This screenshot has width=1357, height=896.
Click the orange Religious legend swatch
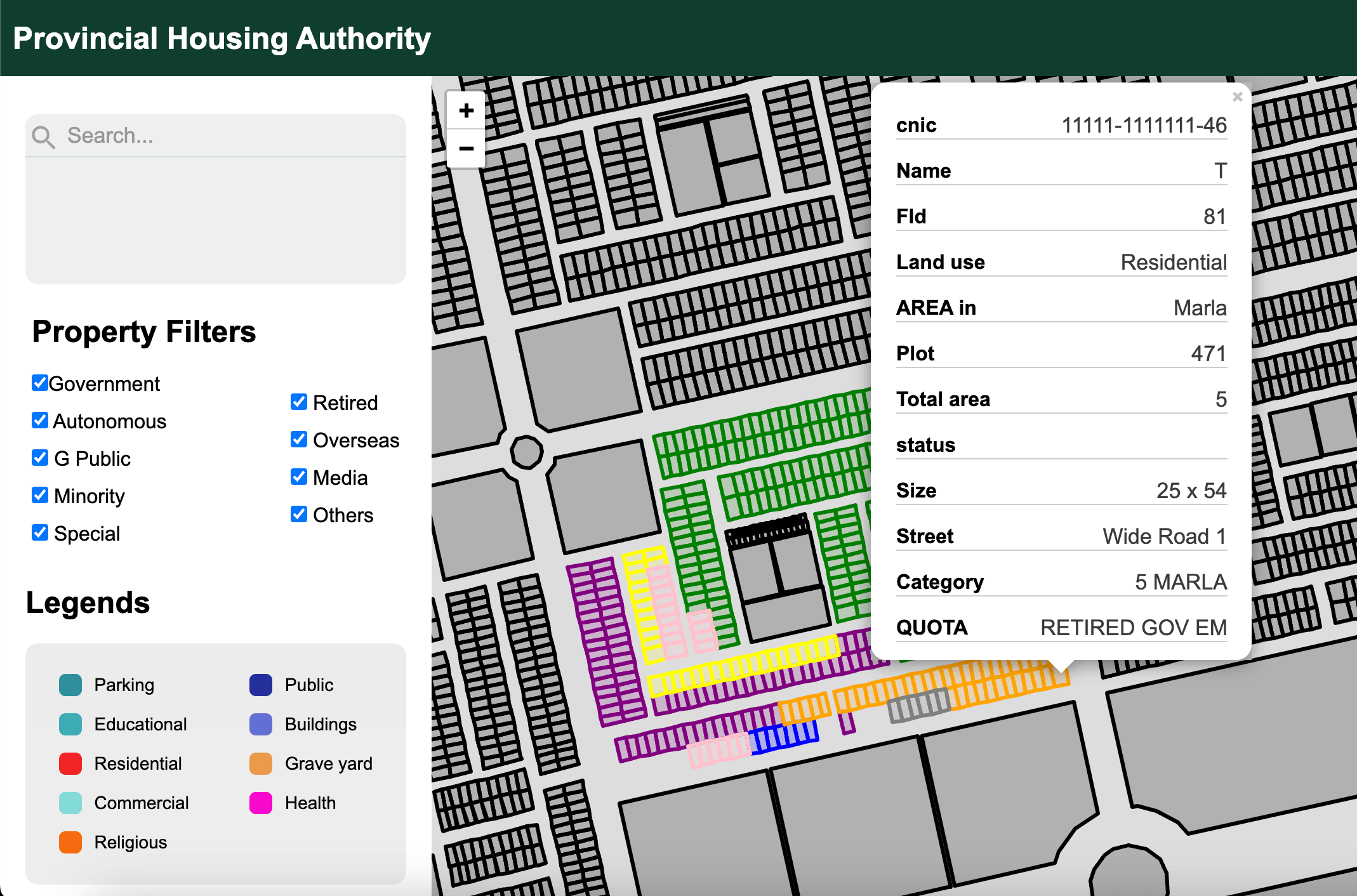pyautogui.click(x=70, y=842)
